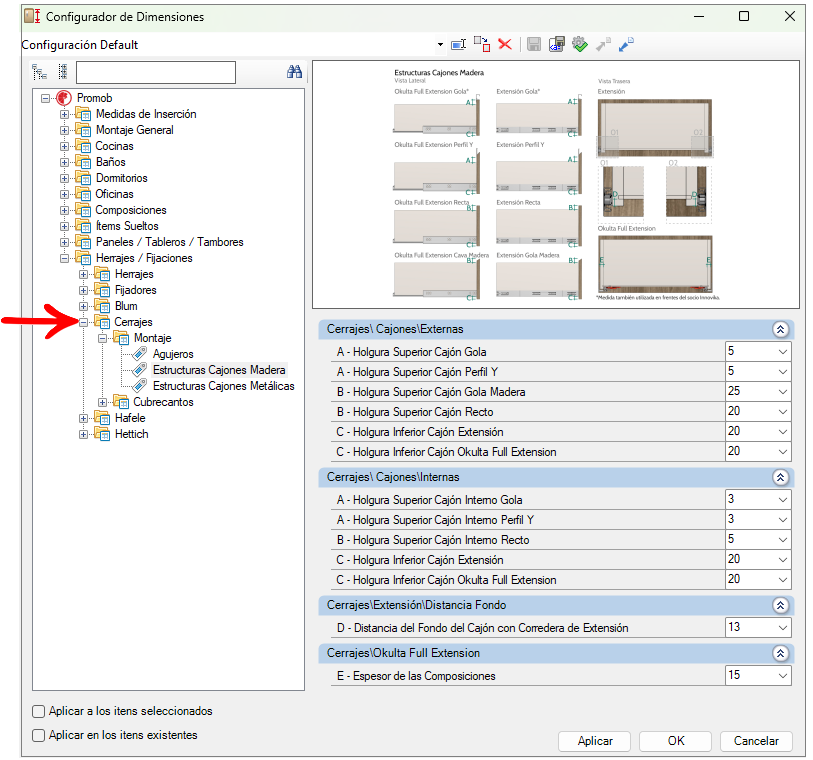Click the rename configuration icon
Viewport: 813px width, 760px height.
pyautogui.click(x=458, y=45)
